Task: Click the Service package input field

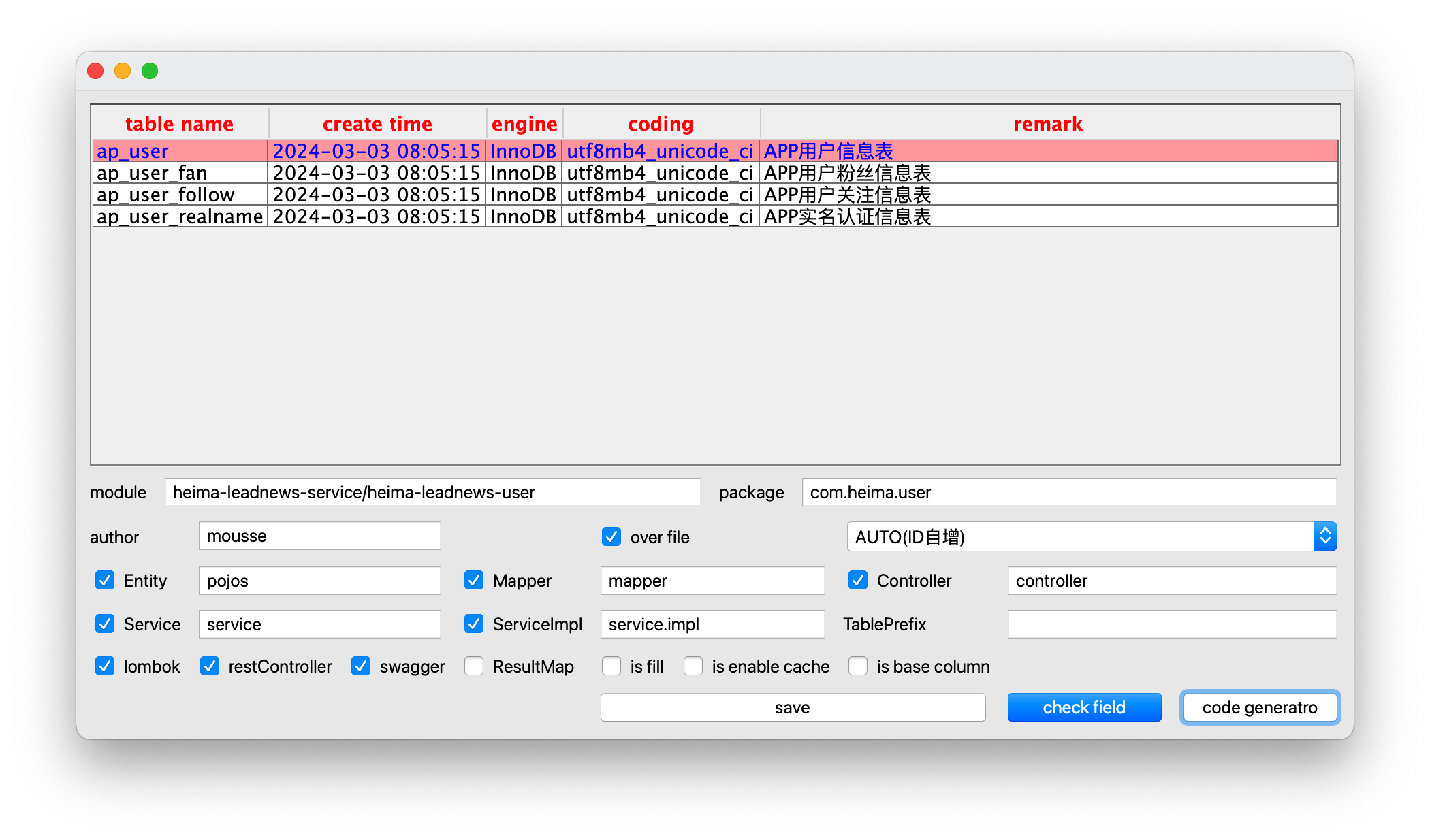Action: point(319,624)
